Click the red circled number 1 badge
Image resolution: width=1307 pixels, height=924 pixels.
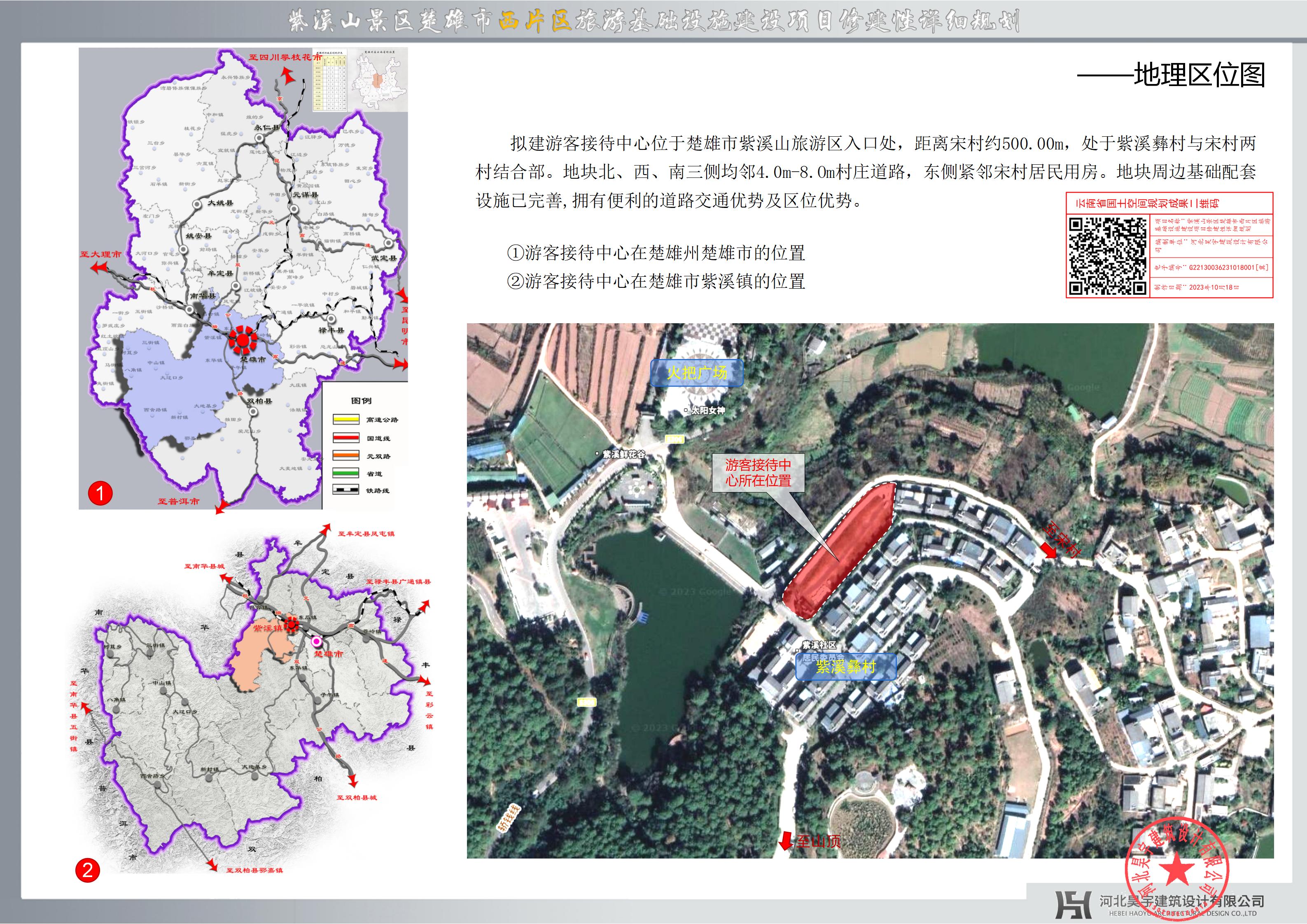(100, 493)
